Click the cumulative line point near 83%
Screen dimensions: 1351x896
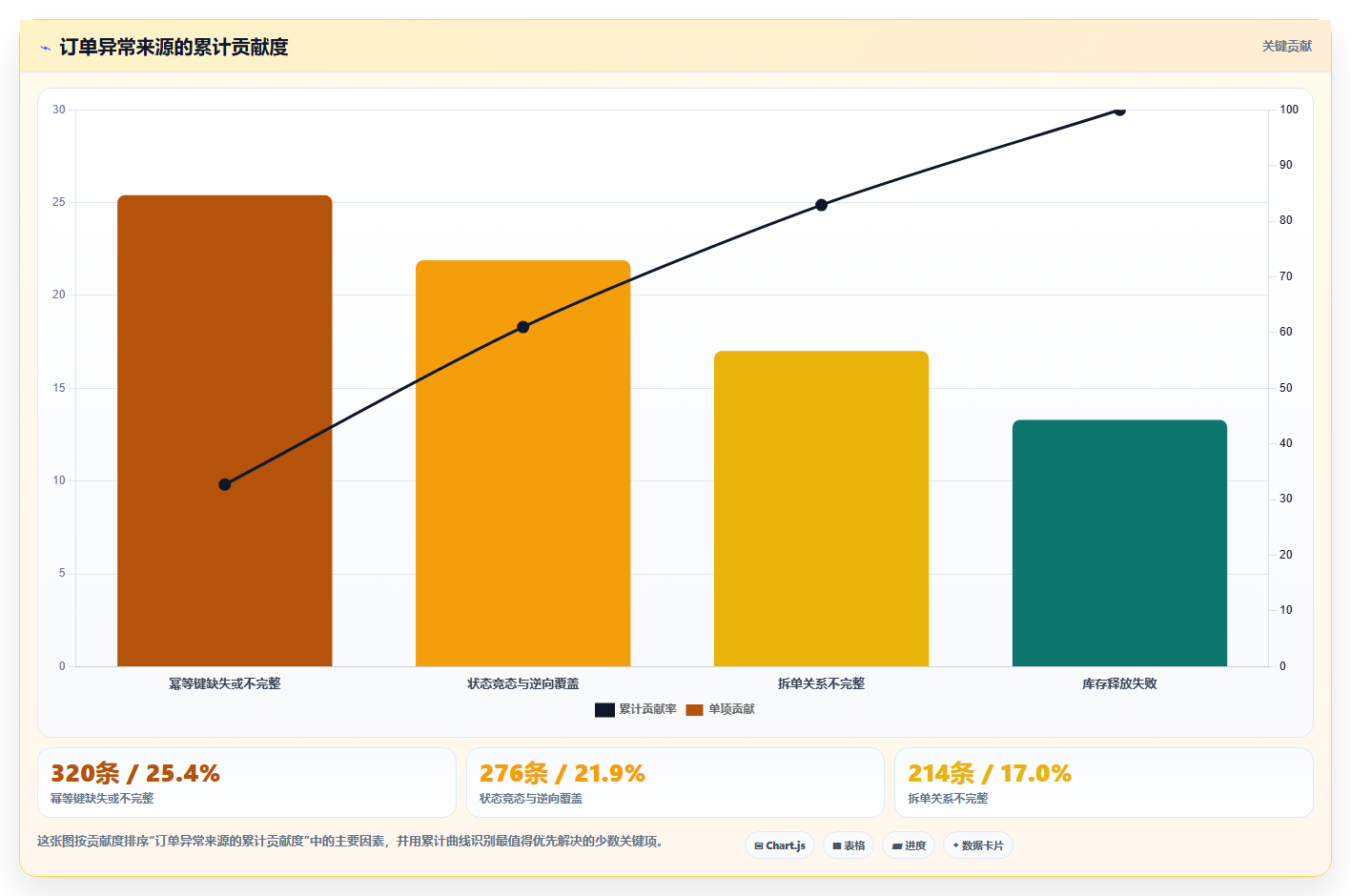822,205
